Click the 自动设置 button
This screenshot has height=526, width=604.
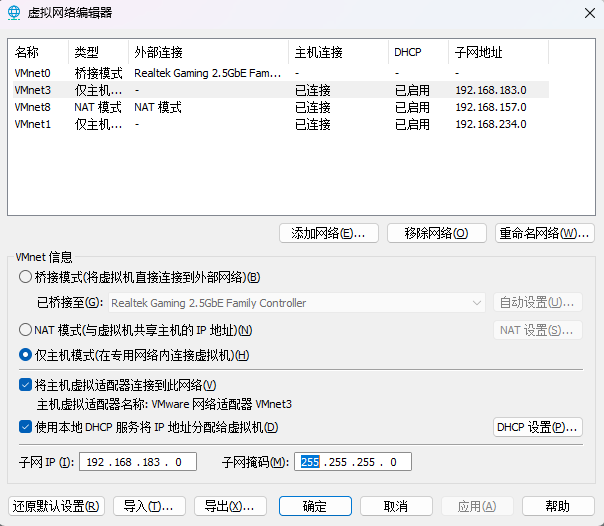click(538, 302)
